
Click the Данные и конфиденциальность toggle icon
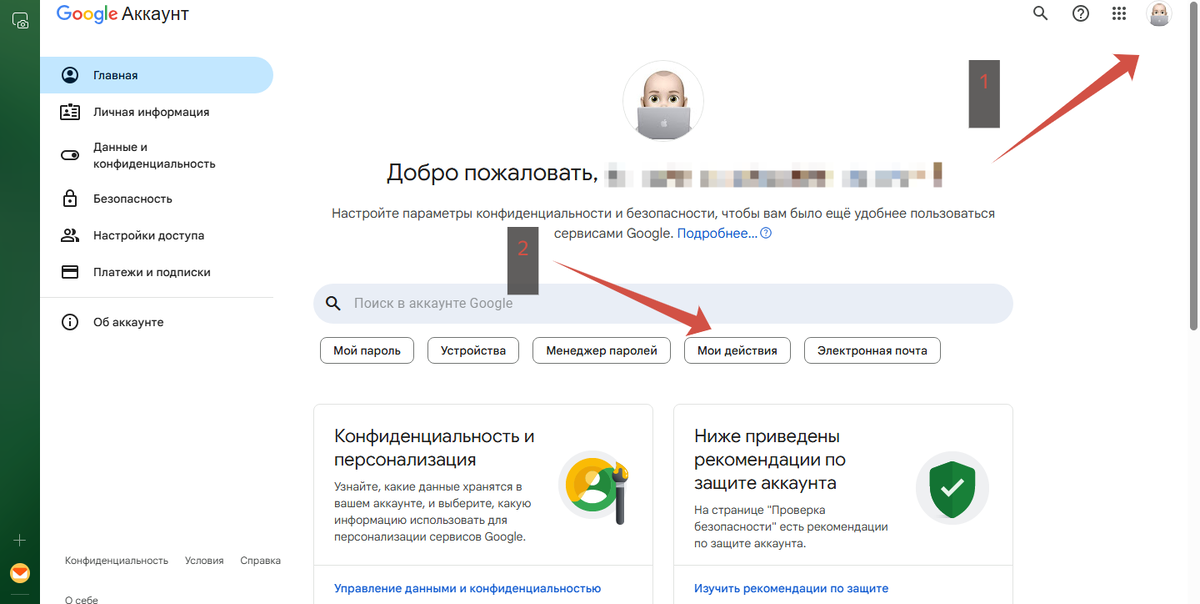click(x=70, y=155)
